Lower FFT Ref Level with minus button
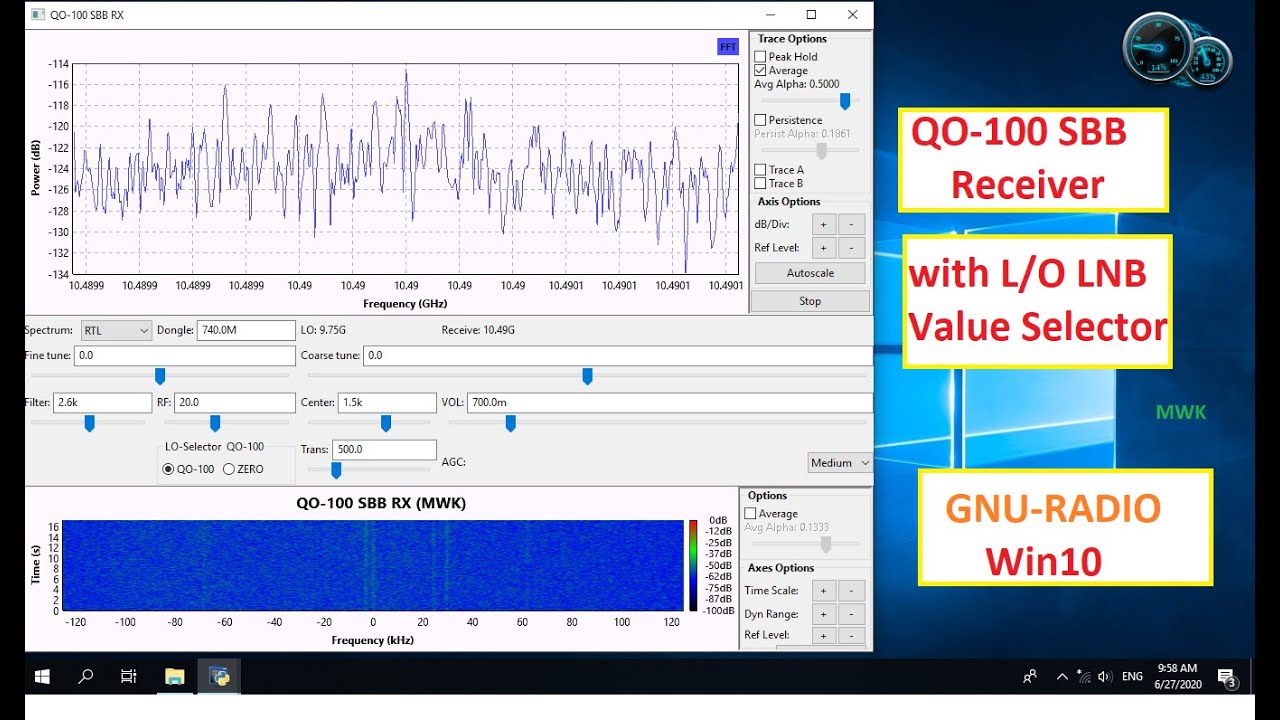The image size is (1280, 720). (851, 248)
